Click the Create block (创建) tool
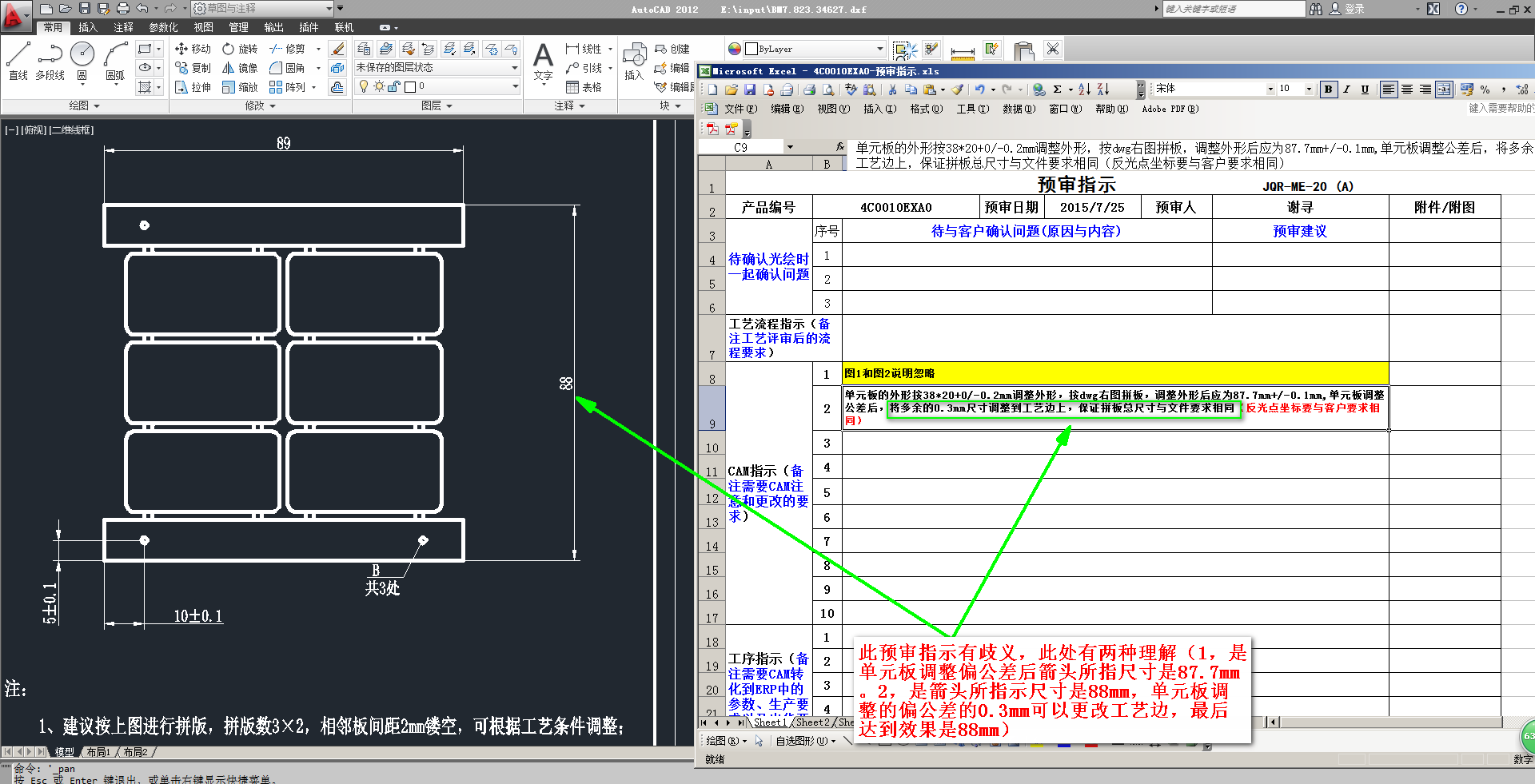This screenshot has height=784, width=1535. pyautogui.click(x=672, y=49)
